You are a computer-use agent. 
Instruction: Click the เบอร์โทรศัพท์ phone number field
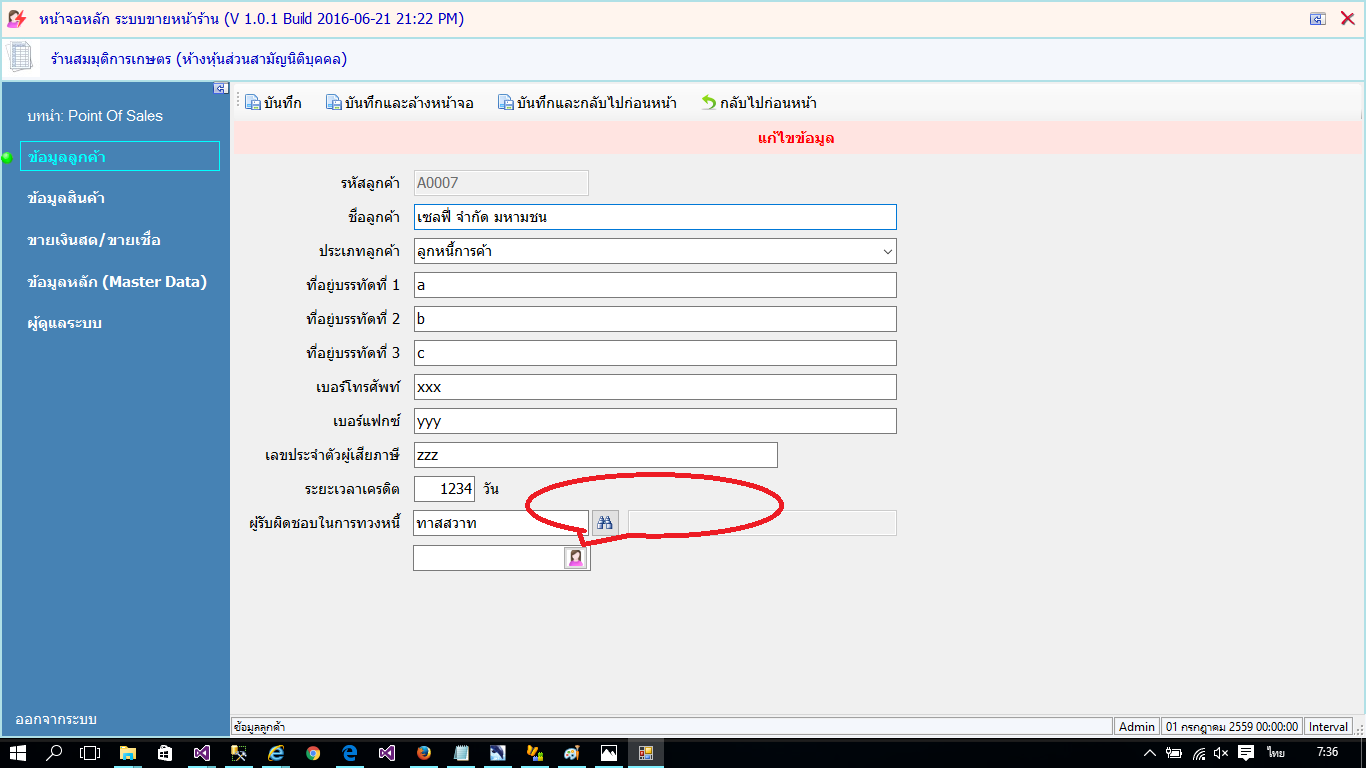pyautogui.click(x=655, y=387)
